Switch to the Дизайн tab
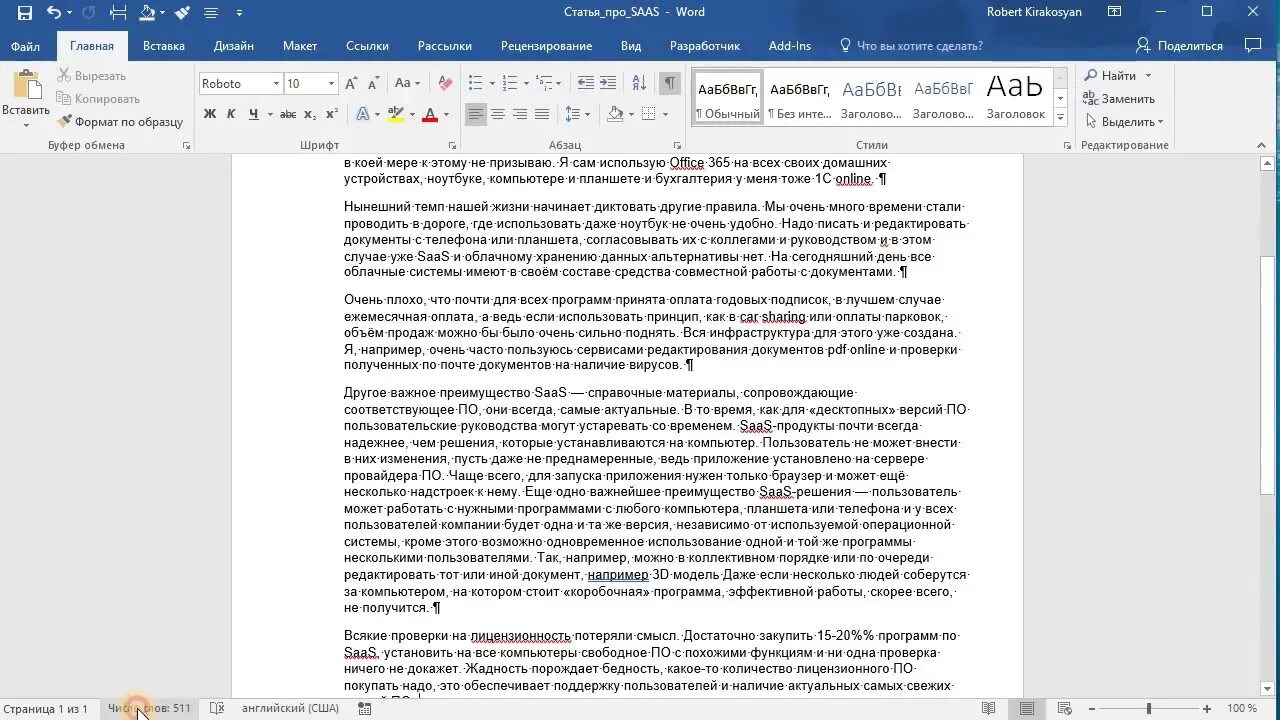Screen dimensions: 1280x720 click(x=233, y=46)
